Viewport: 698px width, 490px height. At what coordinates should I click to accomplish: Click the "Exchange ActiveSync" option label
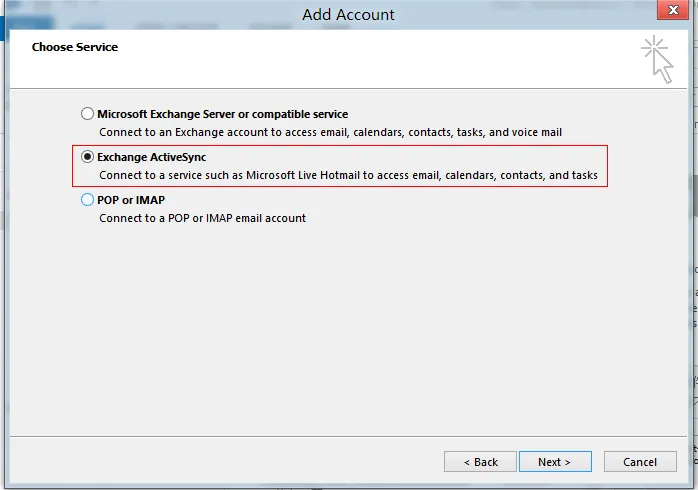(151, 157)
